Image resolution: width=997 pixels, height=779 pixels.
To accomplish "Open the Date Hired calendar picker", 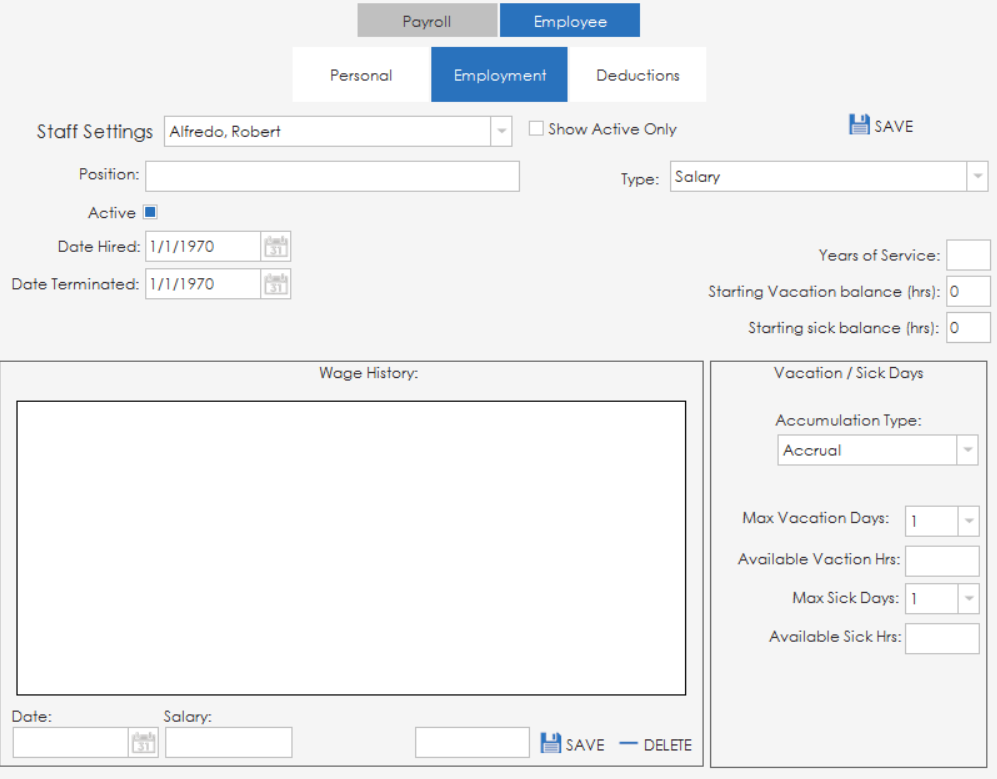I will pyautogui.click(x=276, y=246).
